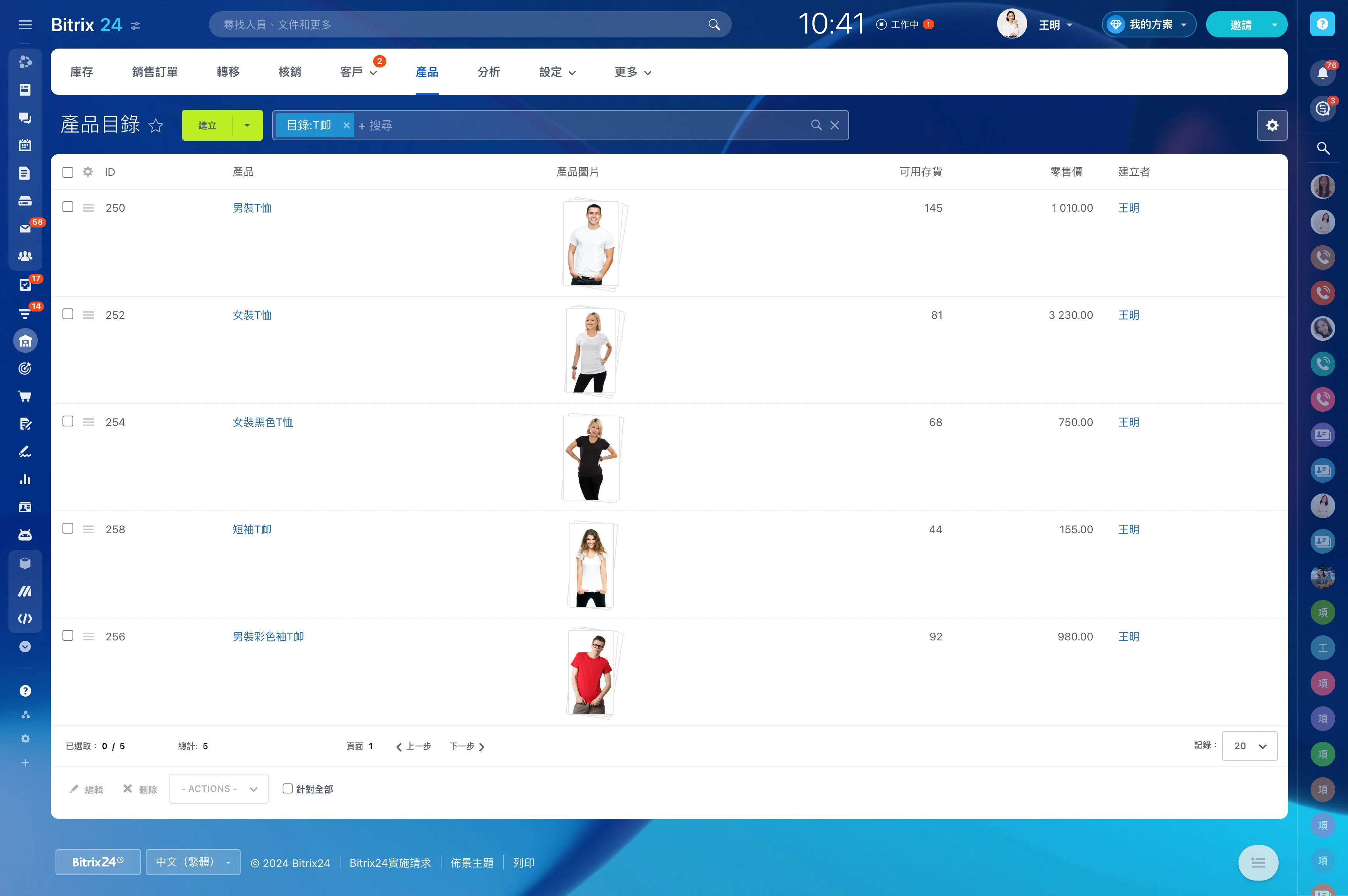Open hamburger menu beside Bitrix 24 logo
The image size is (1348, 896).
click(25, 25)
